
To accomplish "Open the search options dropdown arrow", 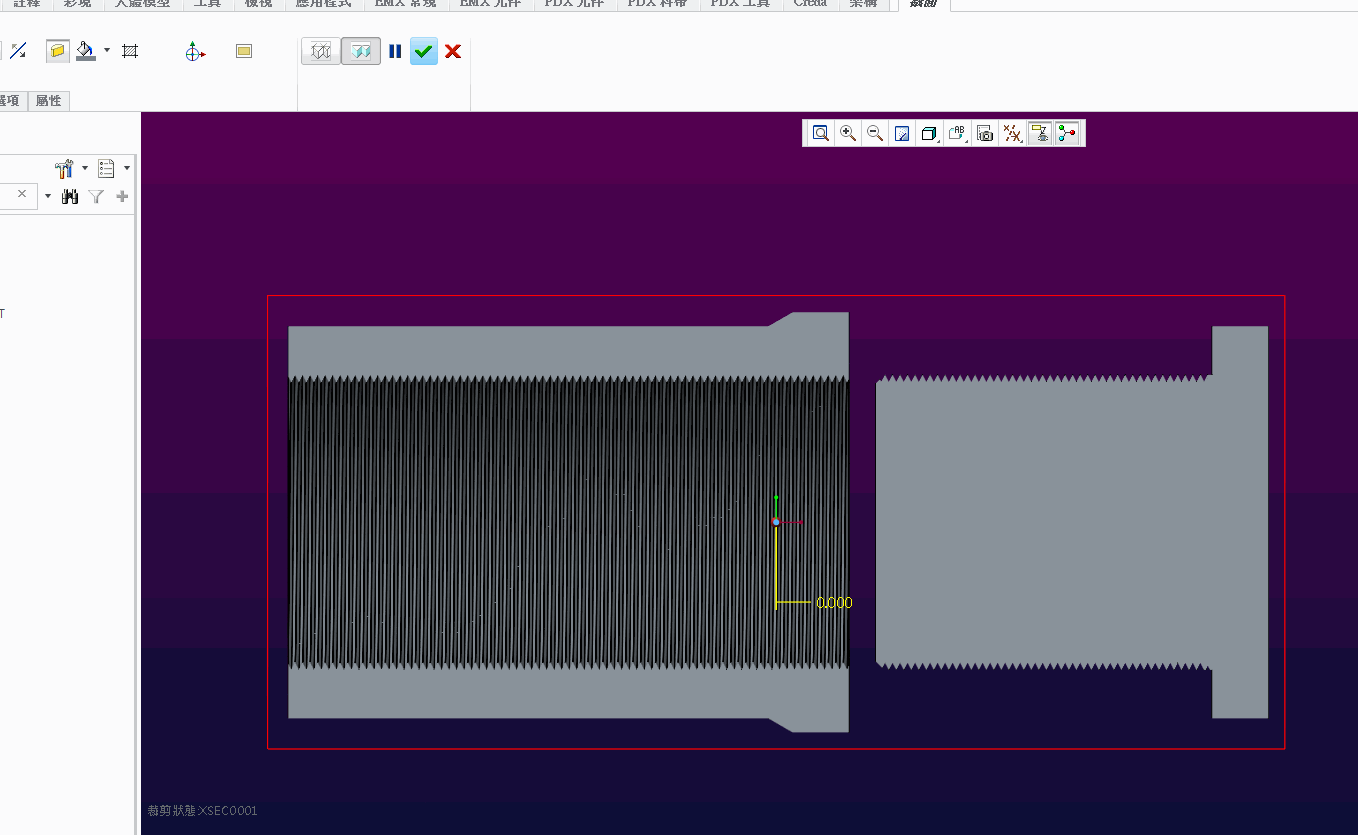I will click(x=47, y=196).
